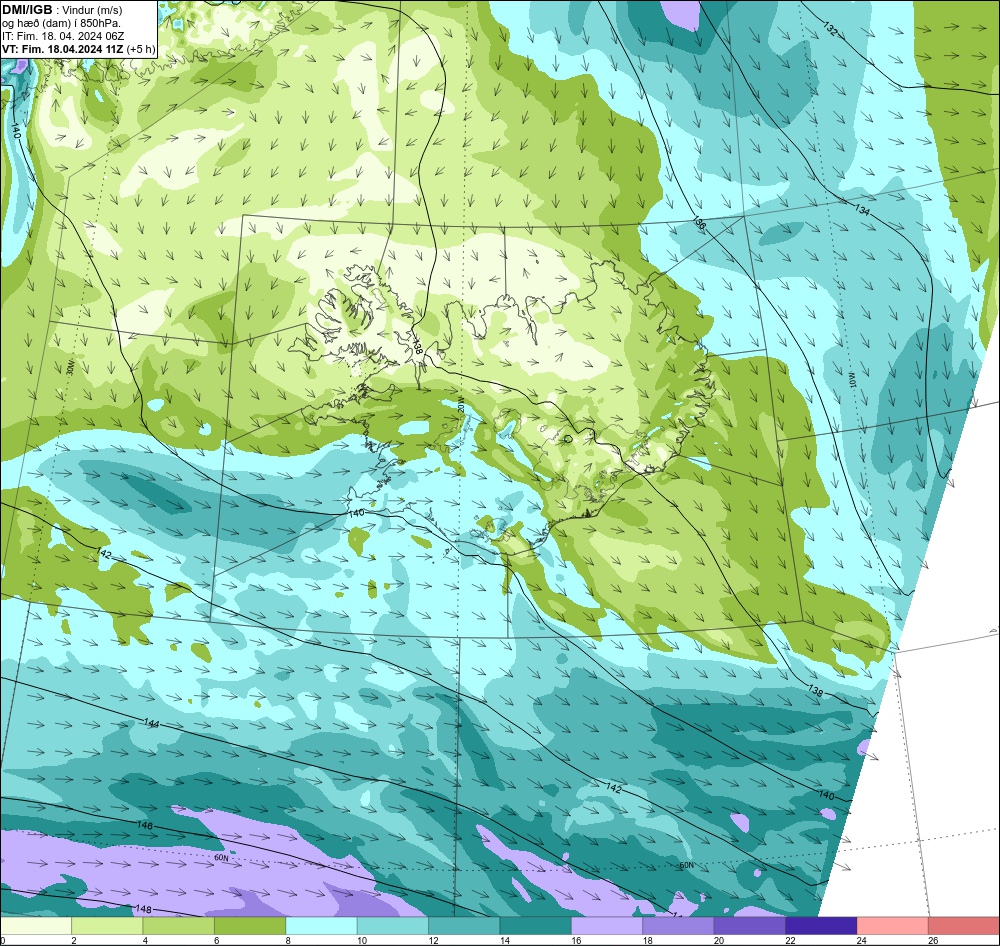Select the 14–16 m/s dark teal legend swatch
This screenshot has height=946, width=1000.
click(x=536, y=926)
